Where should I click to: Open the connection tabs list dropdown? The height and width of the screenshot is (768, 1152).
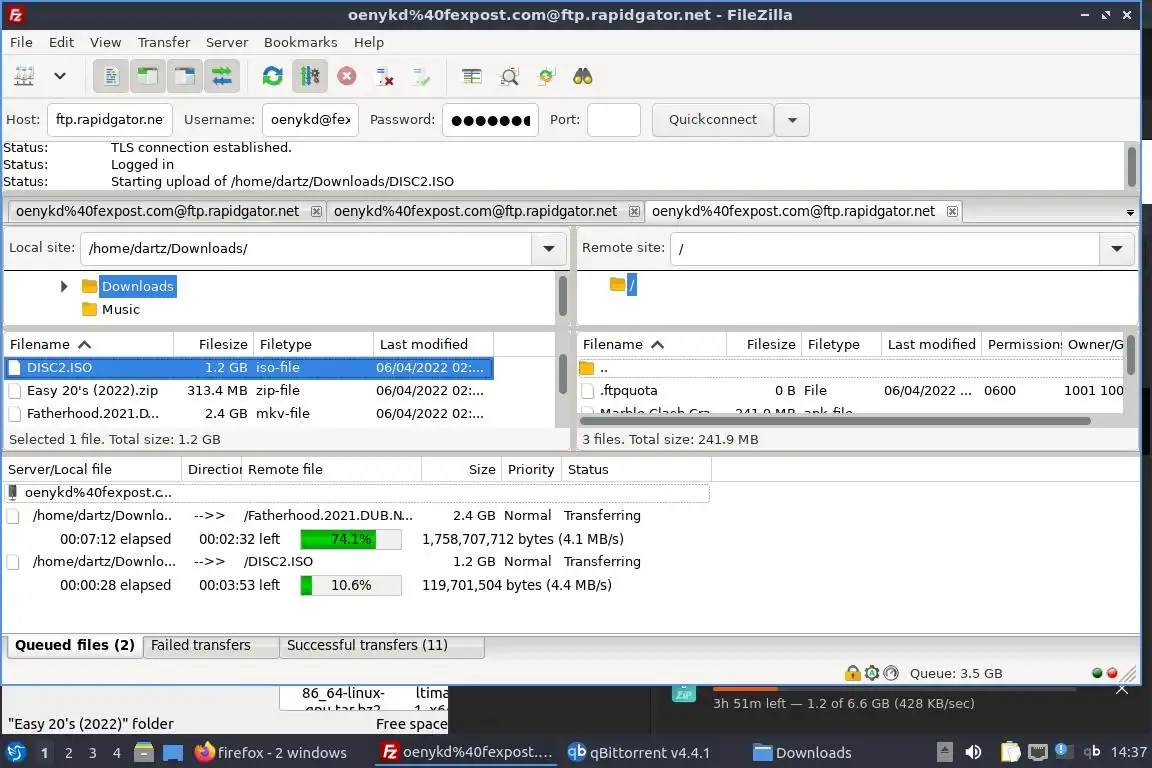[x=1130, y=212]
